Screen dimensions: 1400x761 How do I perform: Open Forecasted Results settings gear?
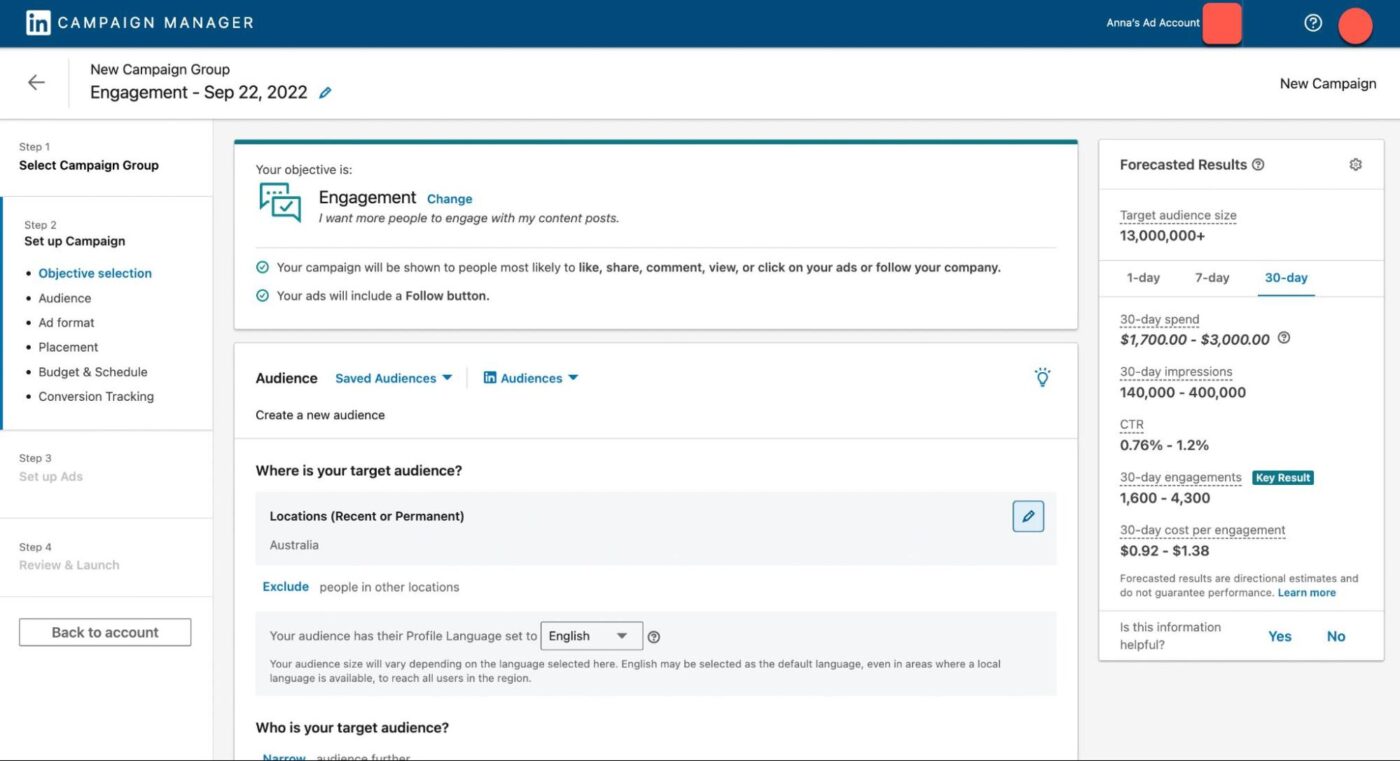click(x=1355, y=163)
